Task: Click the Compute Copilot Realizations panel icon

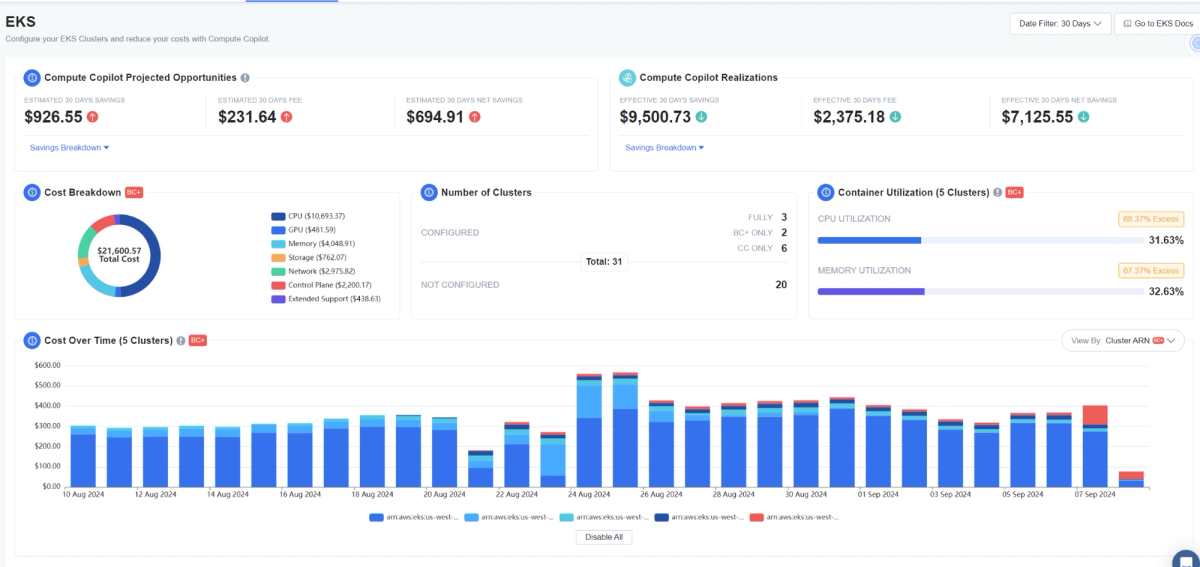Action: click(627, 77)
